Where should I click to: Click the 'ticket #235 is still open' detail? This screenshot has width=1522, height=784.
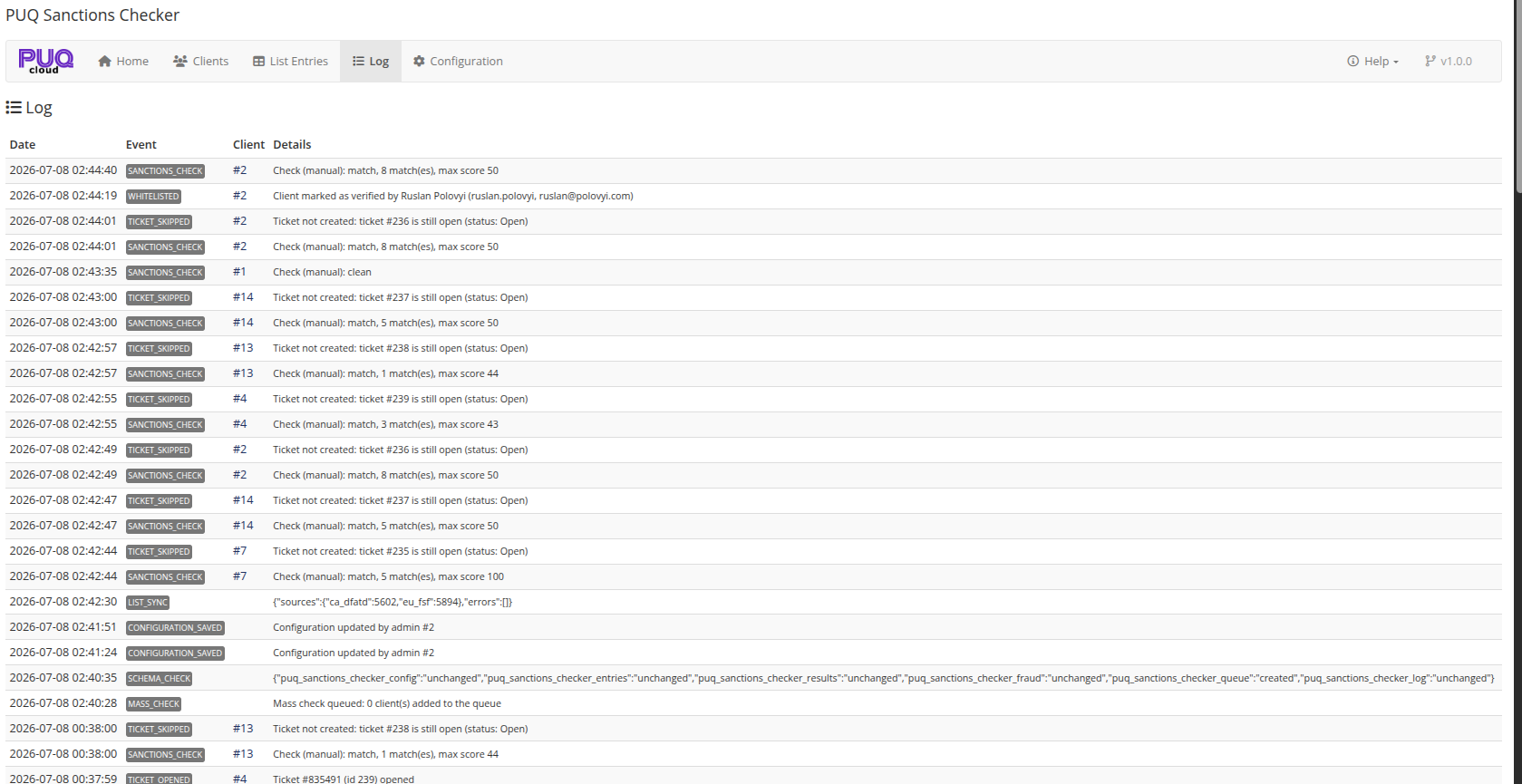(400, 551)
